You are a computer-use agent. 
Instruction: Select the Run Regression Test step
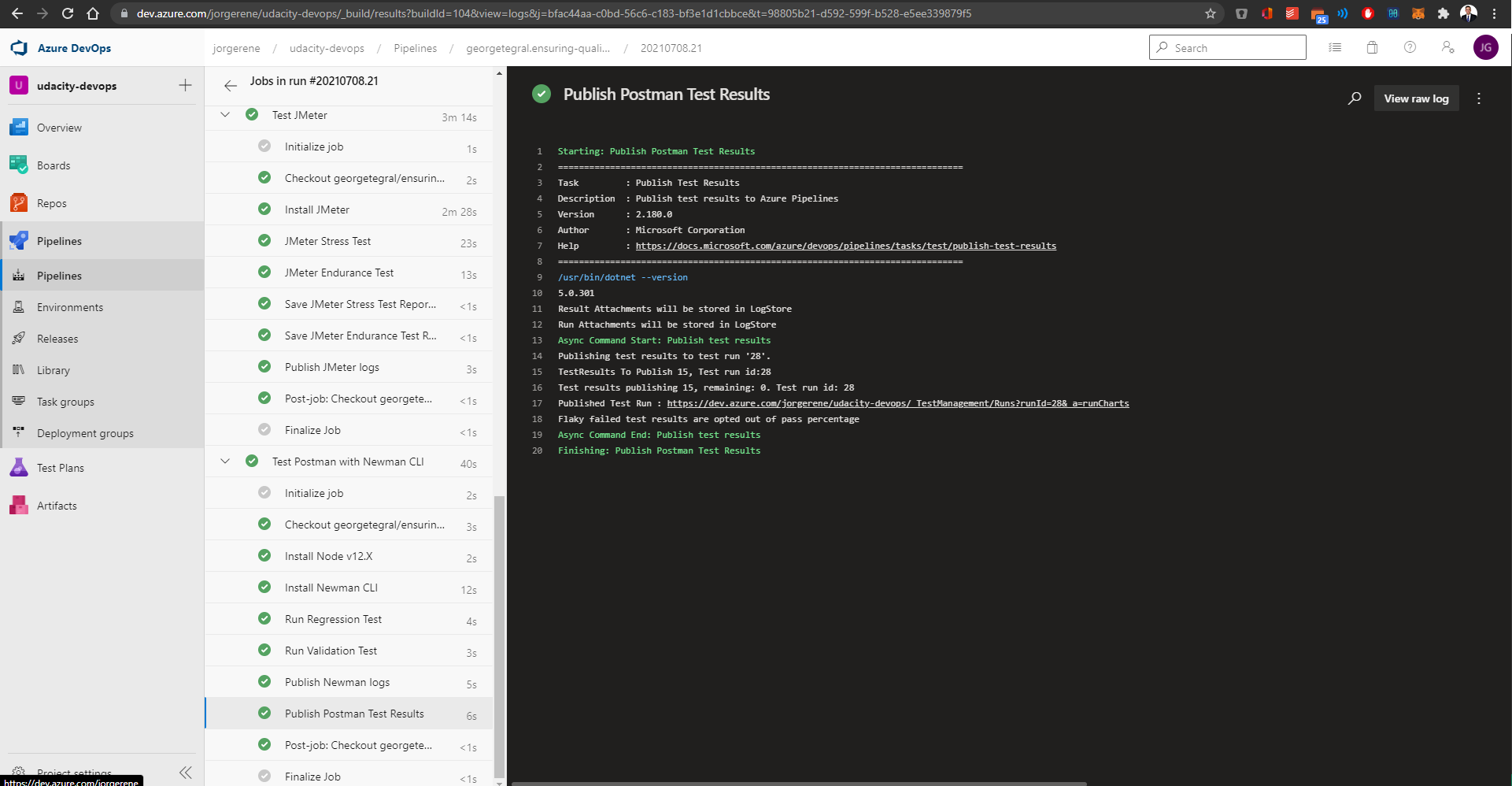point(349,619)
